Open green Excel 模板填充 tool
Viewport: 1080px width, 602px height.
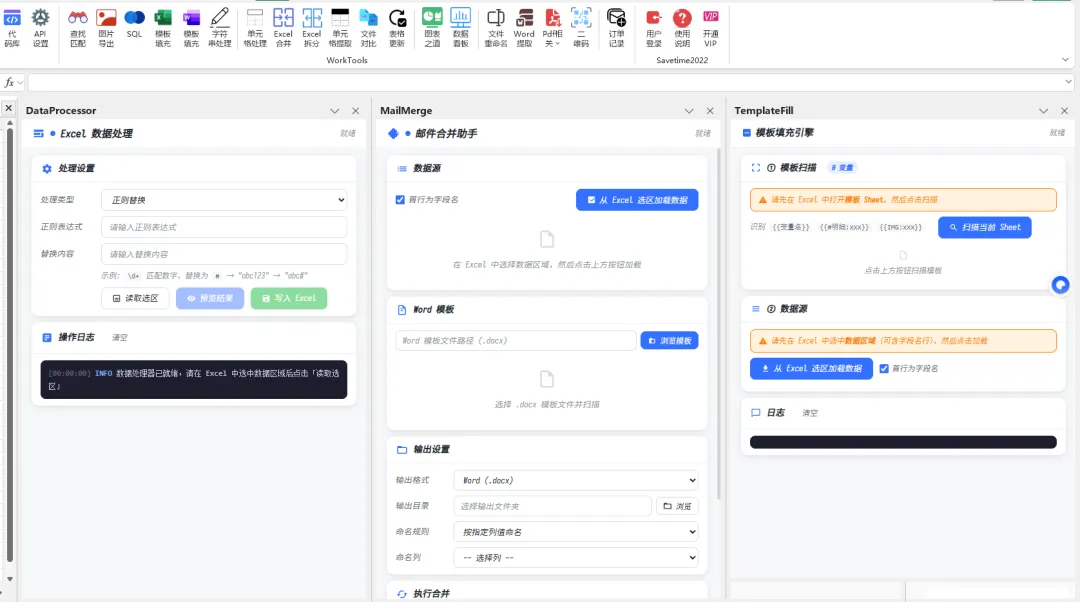coord(163,28)
